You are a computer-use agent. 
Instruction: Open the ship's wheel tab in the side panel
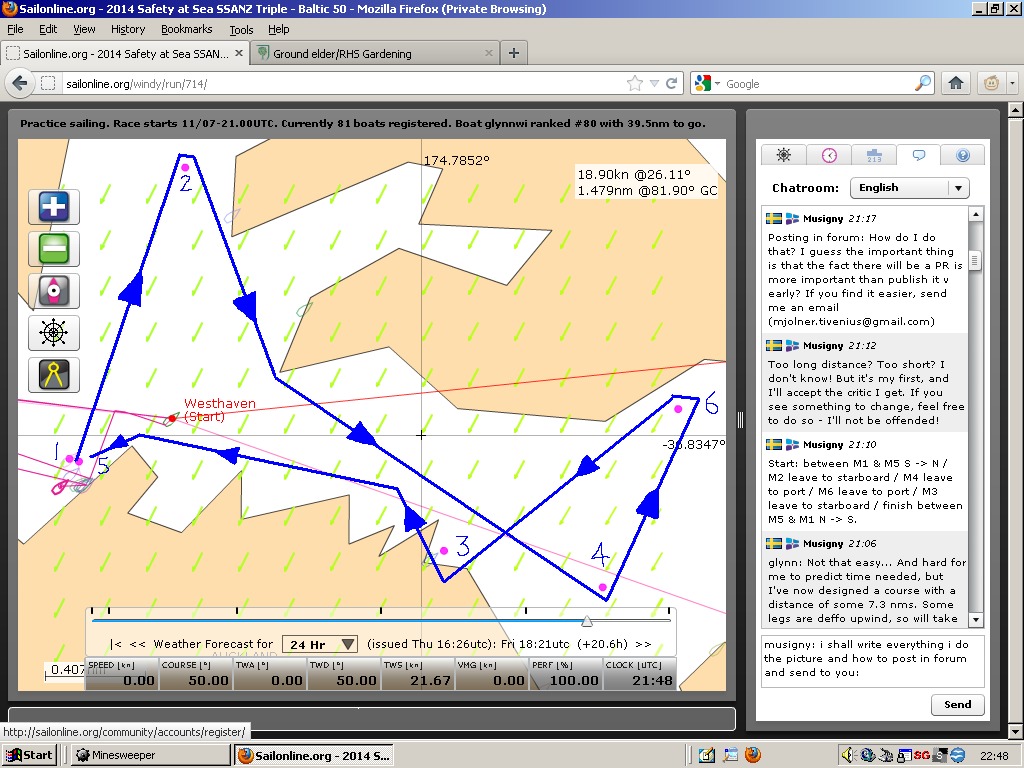(x=784, y=155)
